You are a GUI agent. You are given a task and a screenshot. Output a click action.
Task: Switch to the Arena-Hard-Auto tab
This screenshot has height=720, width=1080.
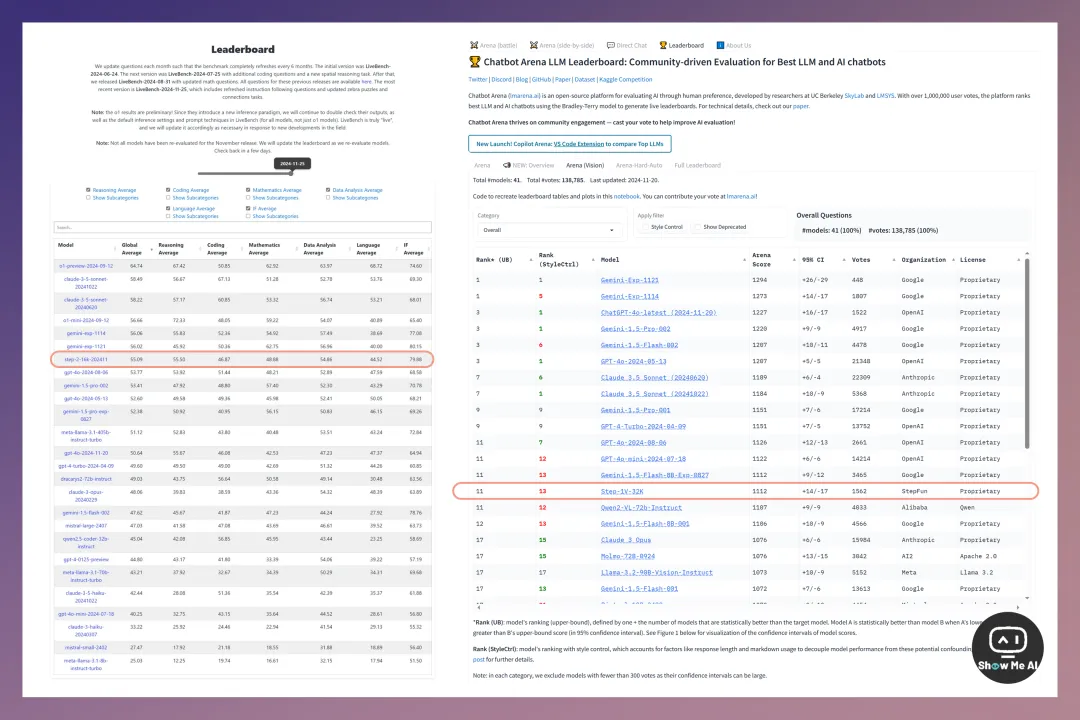point(638,165)
